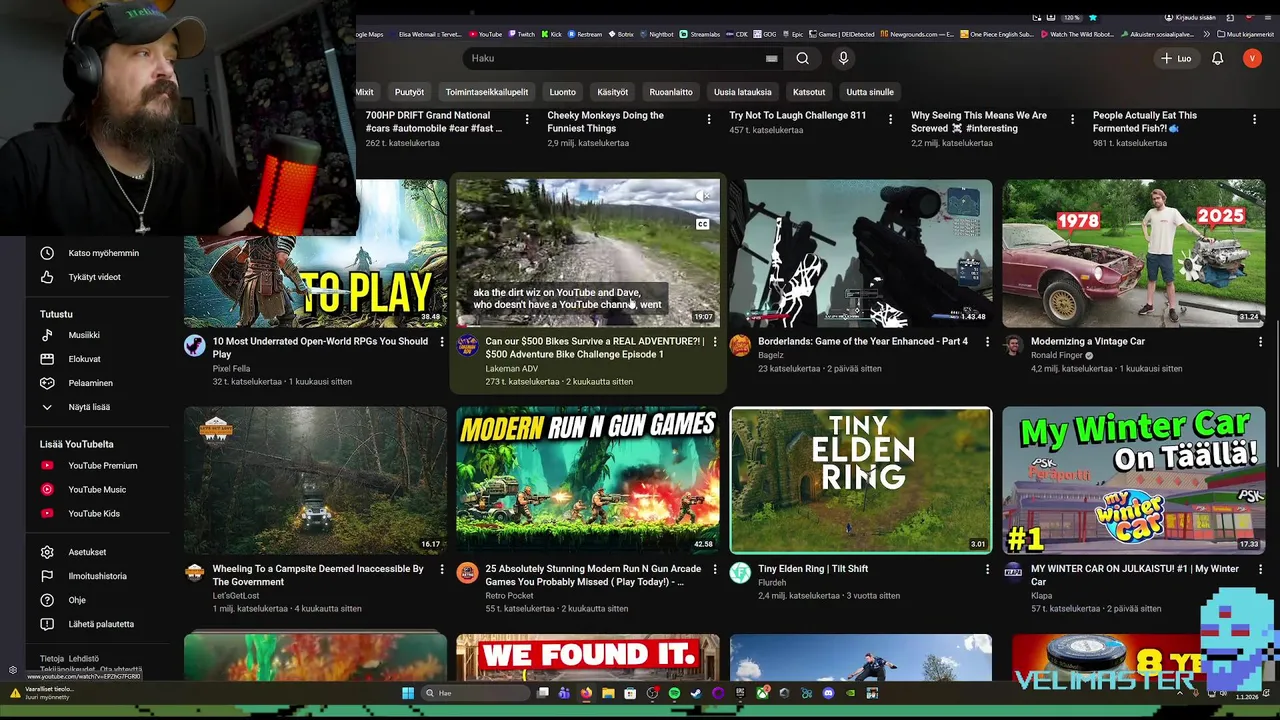Viewport: 1280px width, 720px height.
Task: Open the Lakeman ADV channel avatar
Action: (467, 346)
